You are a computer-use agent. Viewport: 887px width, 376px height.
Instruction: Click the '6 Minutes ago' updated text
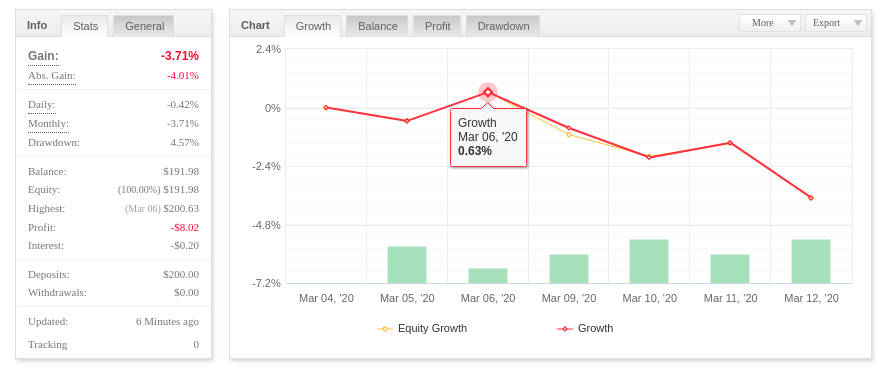coord(167,322)
